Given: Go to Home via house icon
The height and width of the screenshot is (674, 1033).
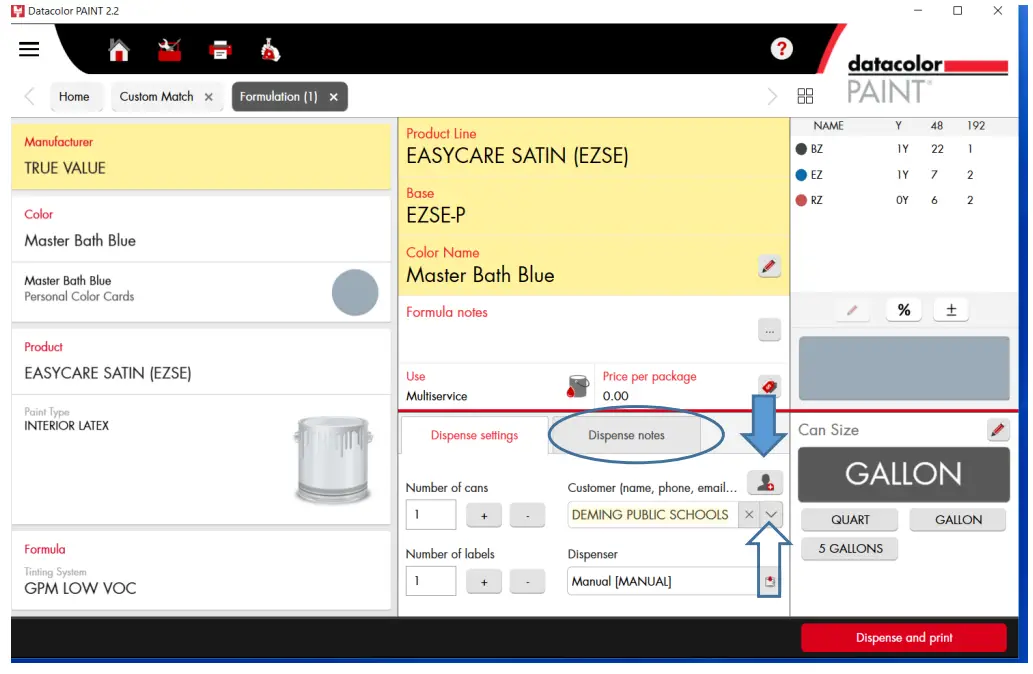Looking at the screenshot, I should coord(119,49).
